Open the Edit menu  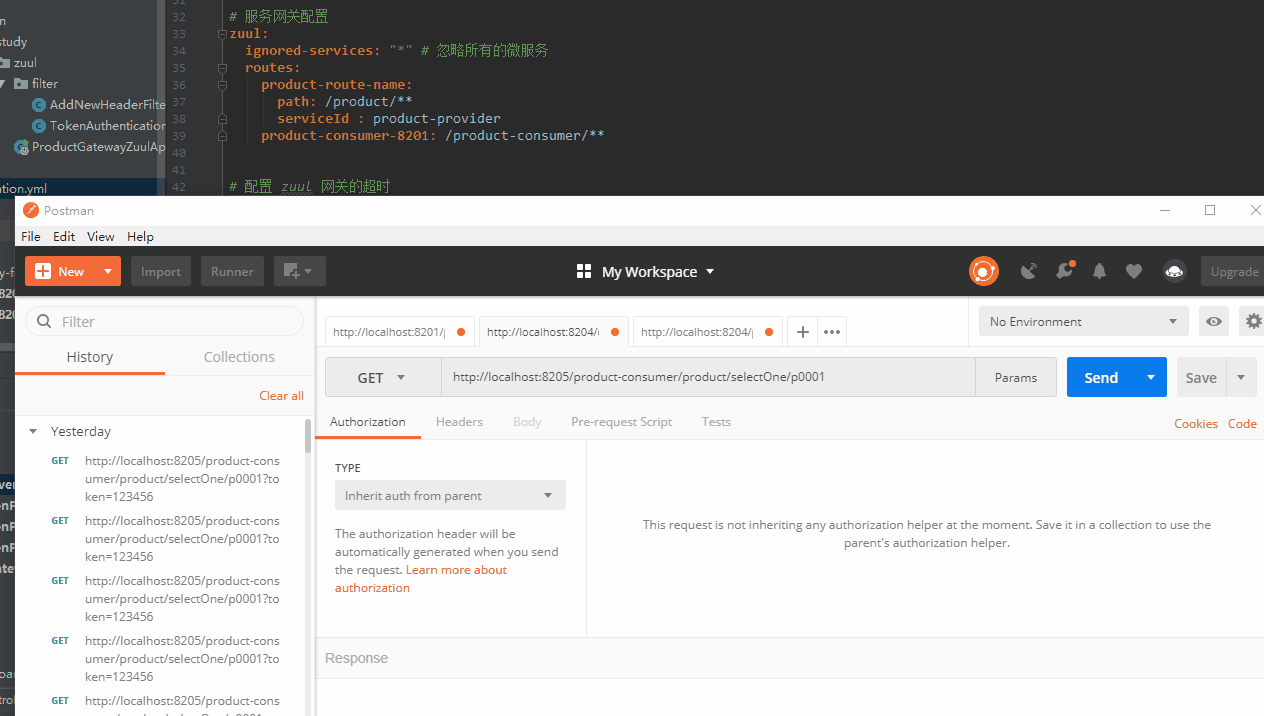tap(64, 236)
